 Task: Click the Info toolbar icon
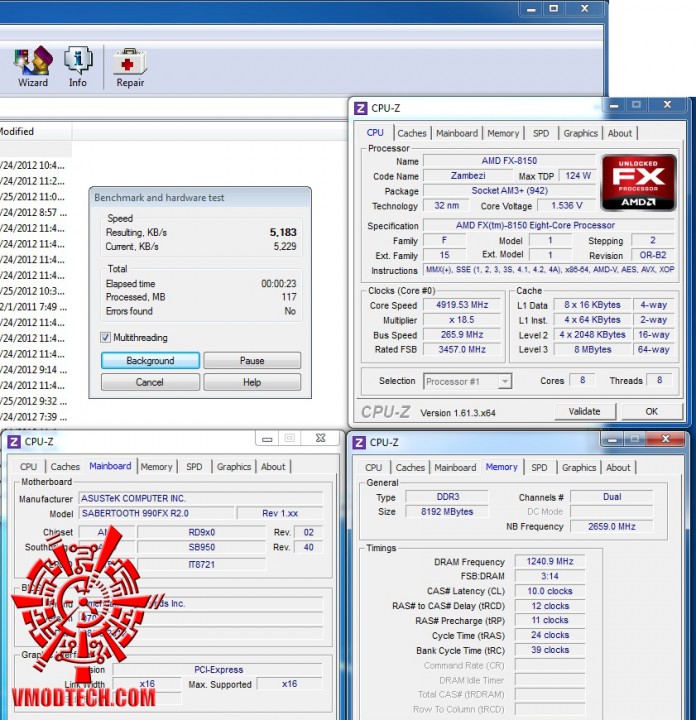point(78,67)
